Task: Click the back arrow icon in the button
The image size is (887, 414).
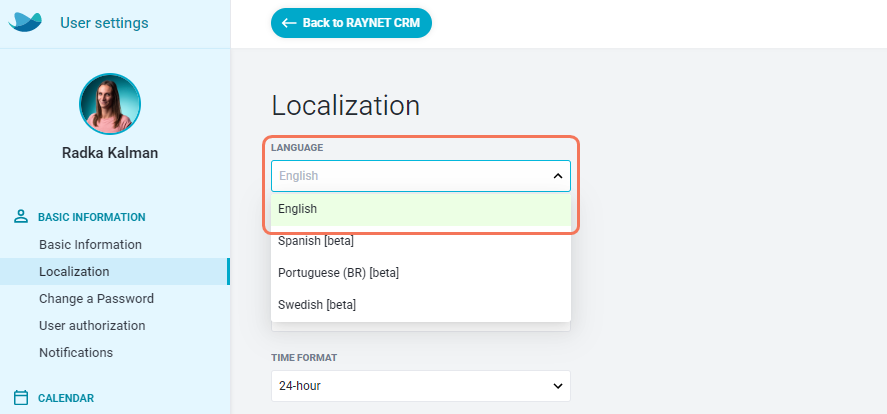Action: coord(289,23)
